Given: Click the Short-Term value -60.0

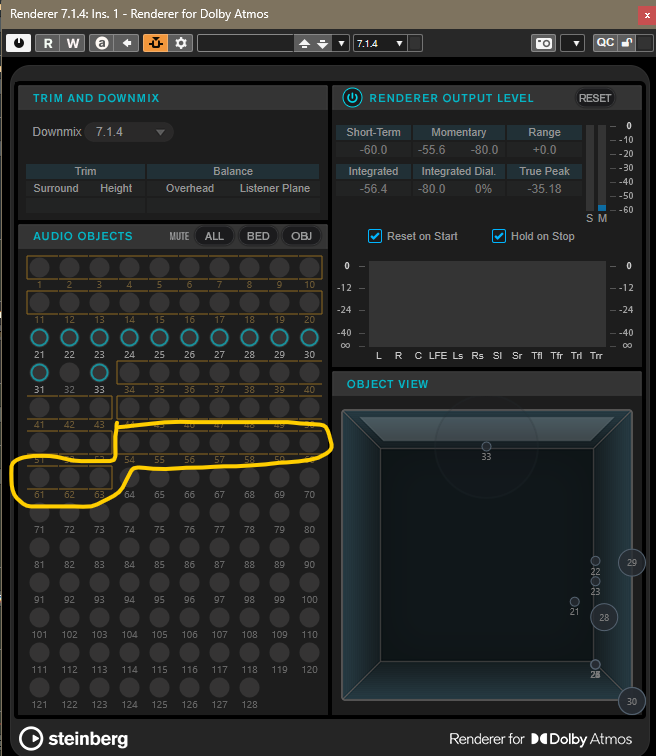Looking at the screenshot, I should coord(373,149).
